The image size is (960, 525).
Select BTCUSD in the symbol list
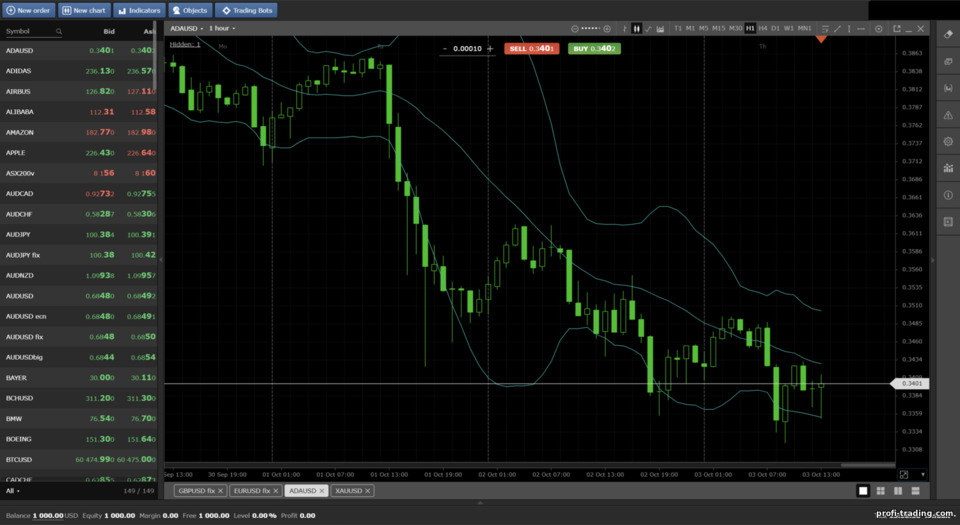78,460
